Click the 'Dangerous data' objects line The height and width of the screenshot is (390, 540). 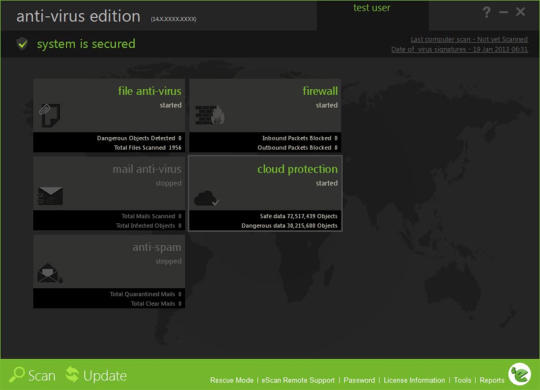[x=289, y=226]
